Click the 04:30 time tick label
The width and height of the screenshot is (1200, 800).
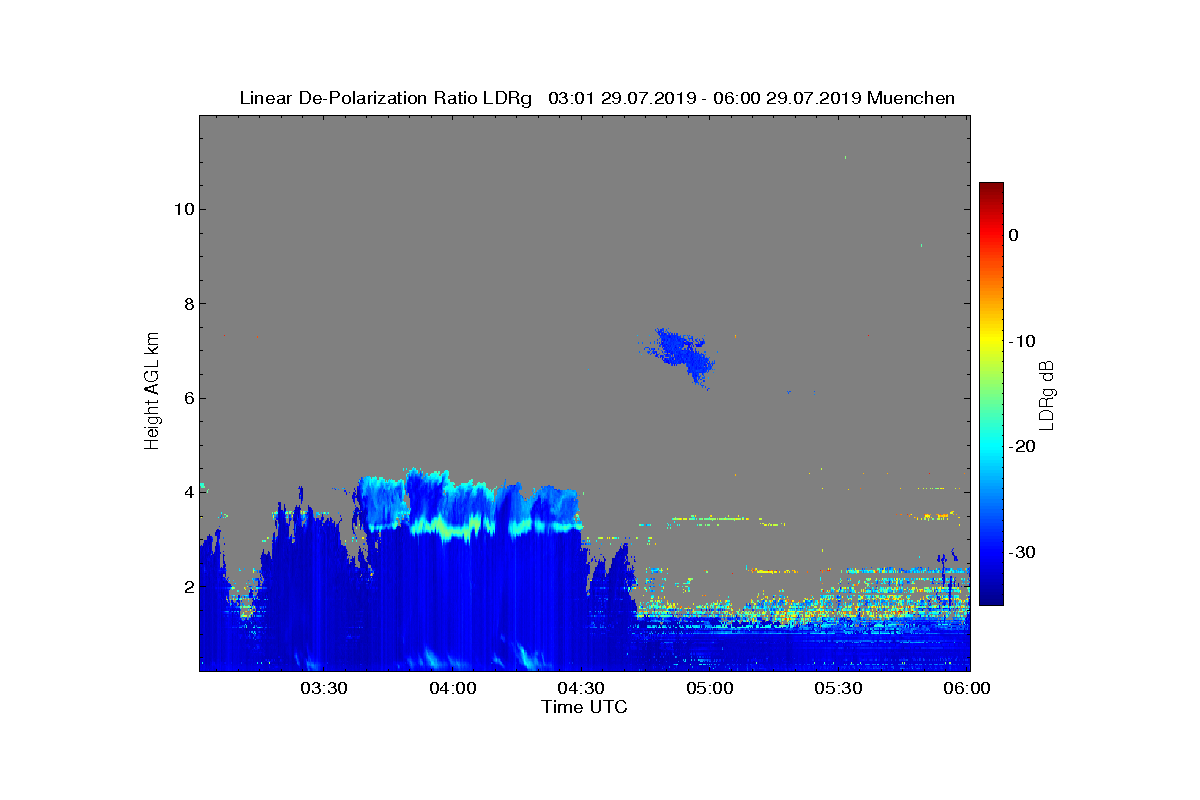click(x=581, y=688)
